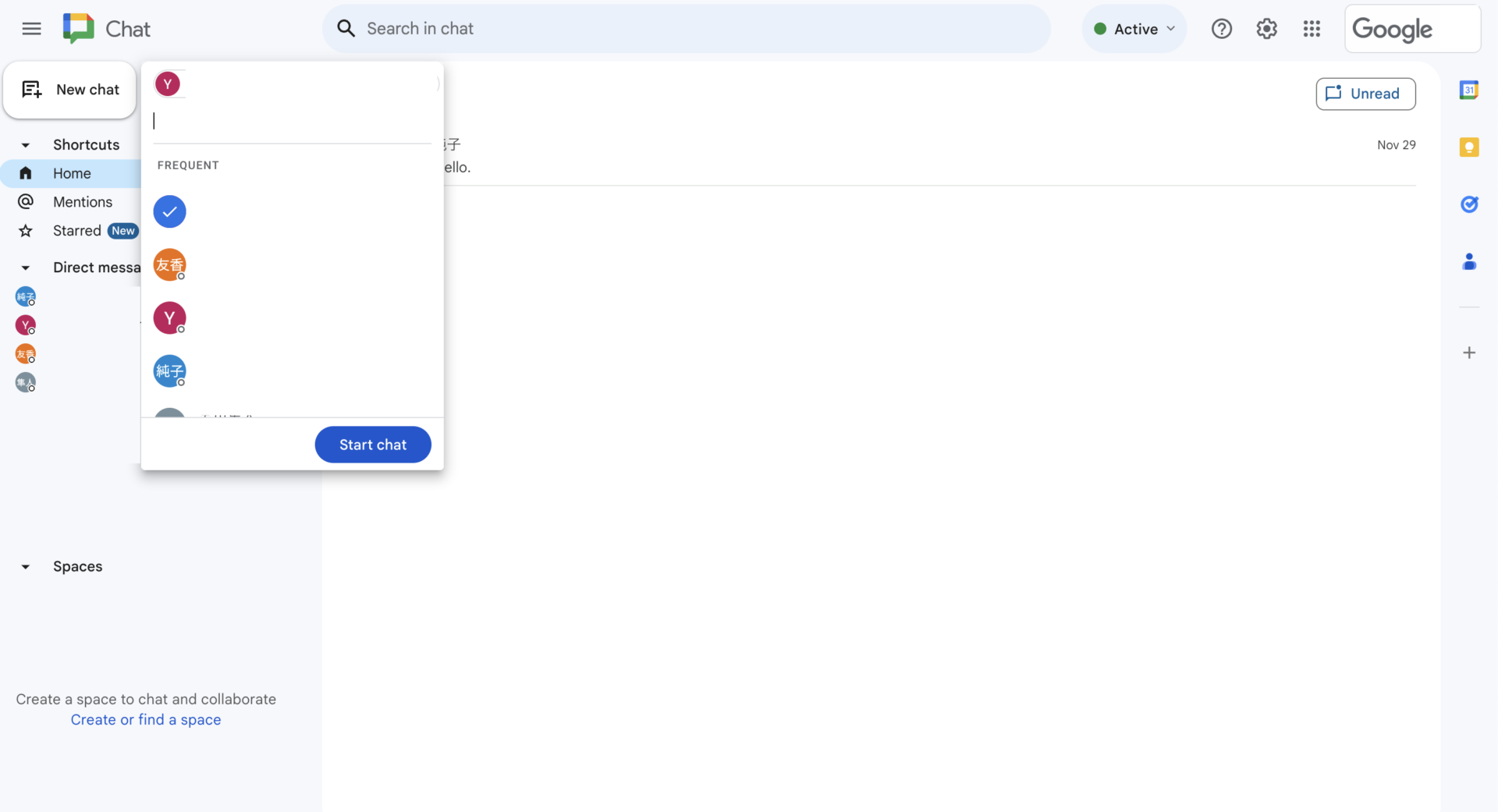Collapse the Shortcuts section
1498x812 pixels.
[x=26, y=145]
